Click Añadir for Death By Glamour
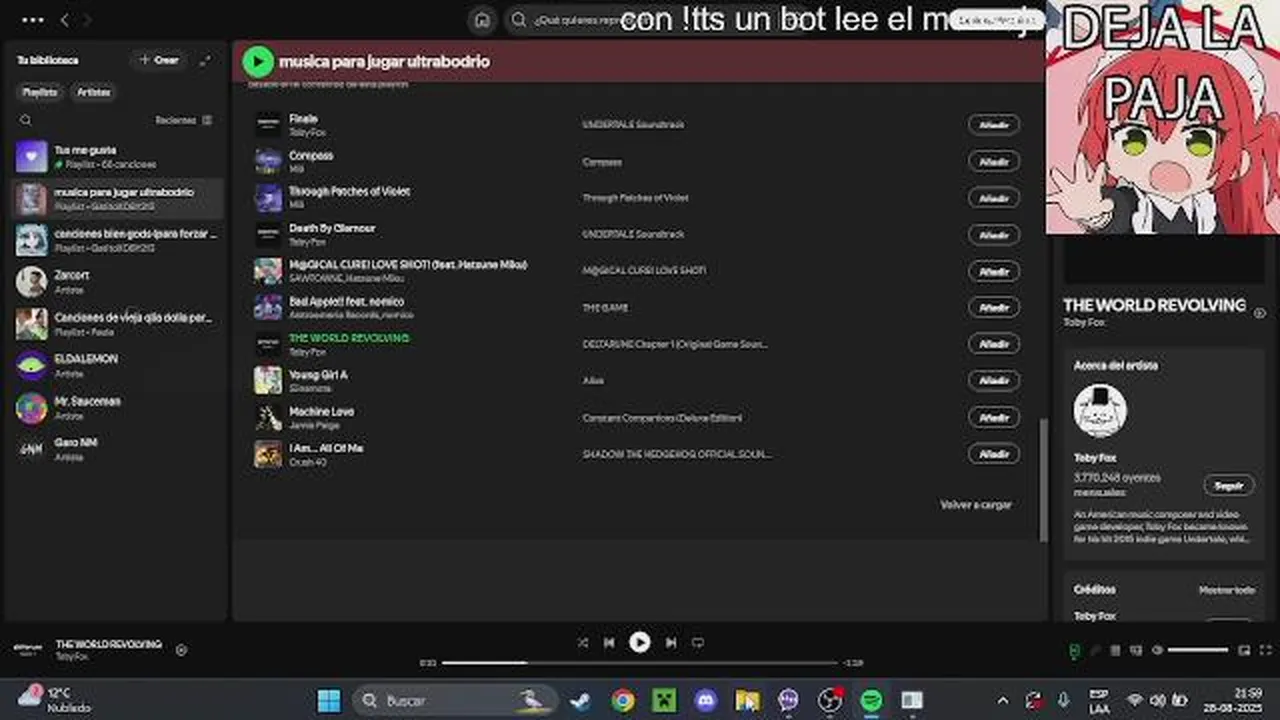 994,234
